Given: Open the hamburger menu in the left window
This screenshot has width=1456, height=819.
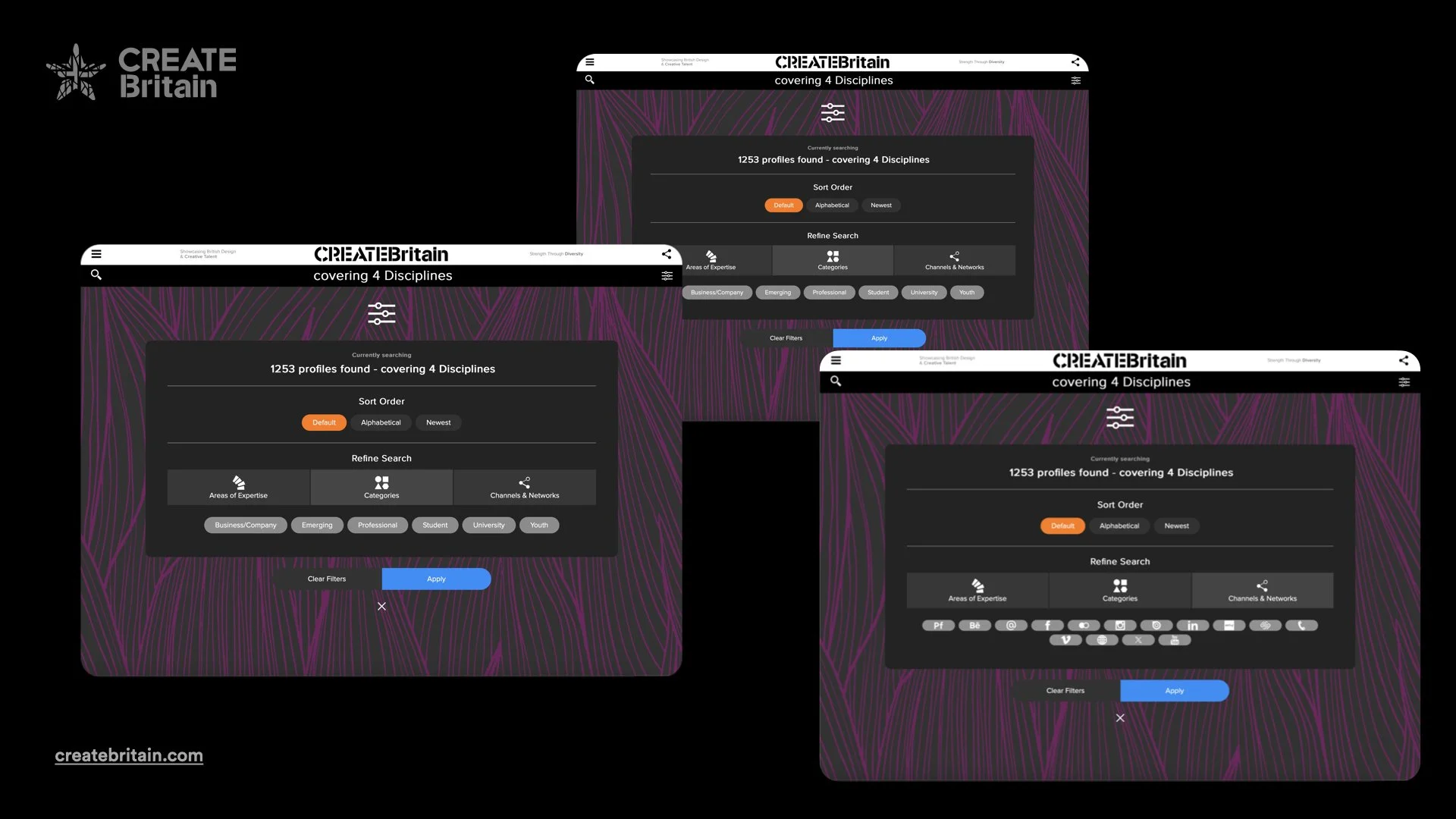Looking at the screenshot, I should point(96,254).
